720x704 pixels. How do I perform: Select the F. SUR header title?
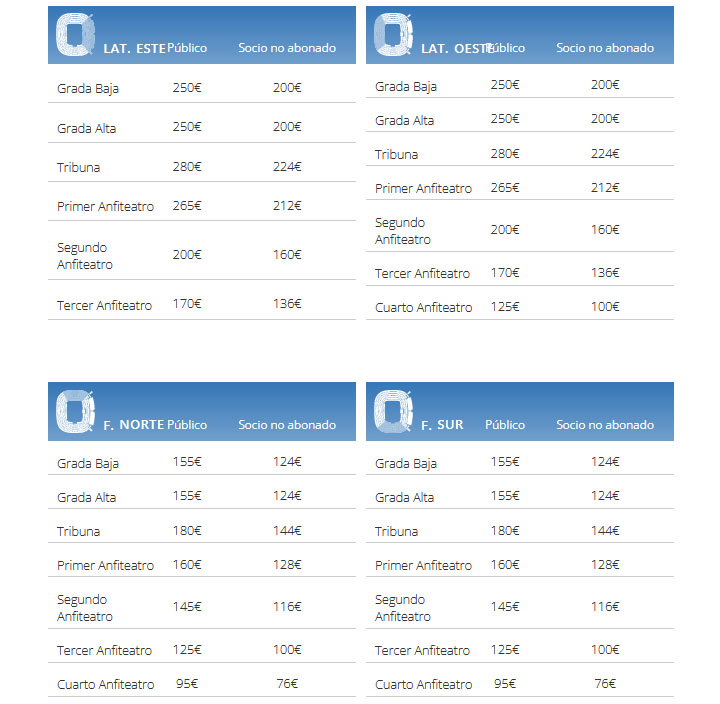tap(442, 425)
